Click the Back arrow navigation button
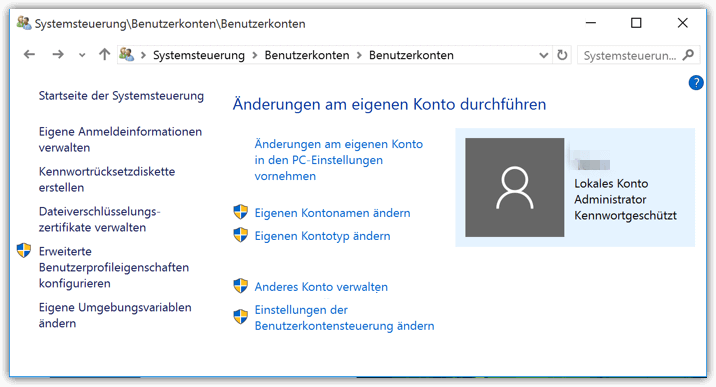 click(29, 55)
